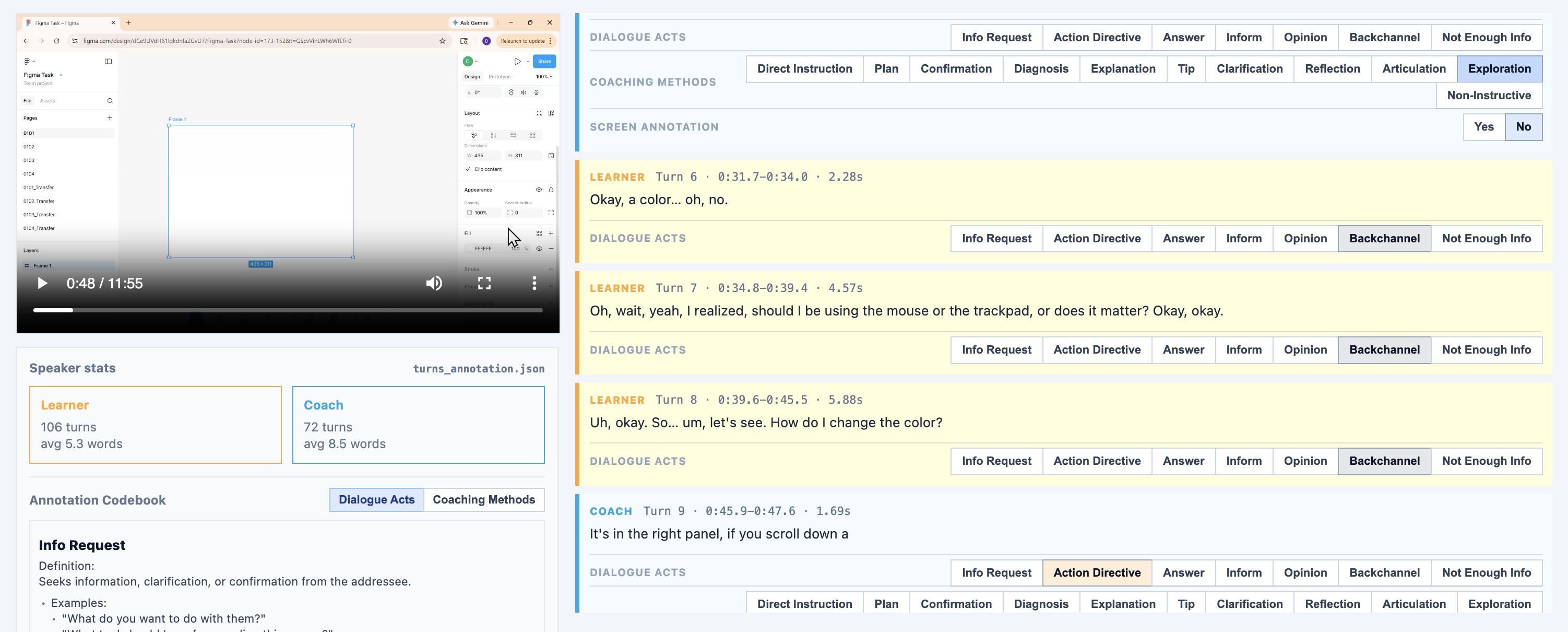Select the grid flow layout icon
The height and width of the screenshot is (632, 1568).
532,135
